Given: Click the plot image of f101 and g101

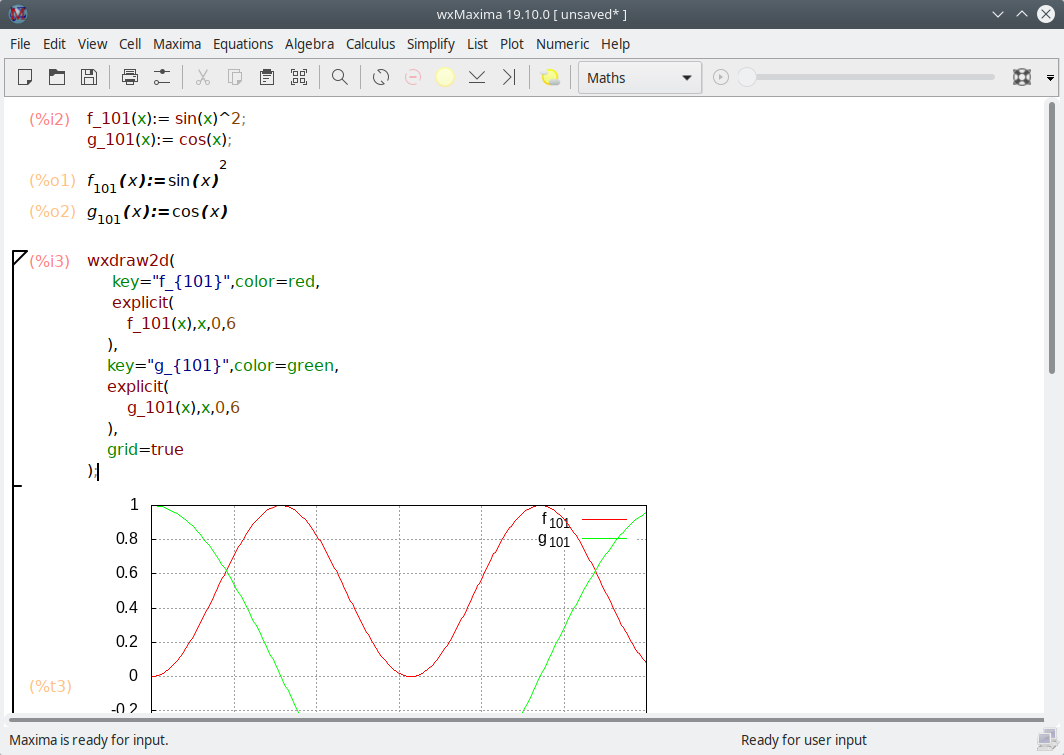Looking at the screenshot, I should [x=380, y=606].
